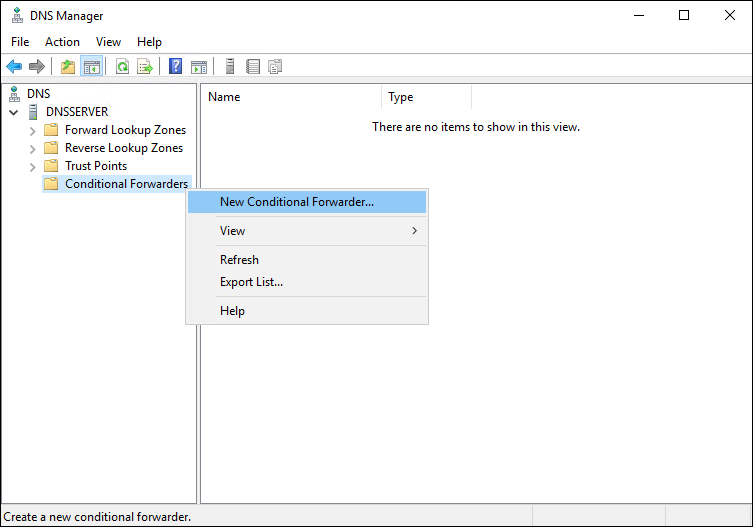
Task: Click the DNSSERVER server icon in tree
Action: click(x=33, y=112)
